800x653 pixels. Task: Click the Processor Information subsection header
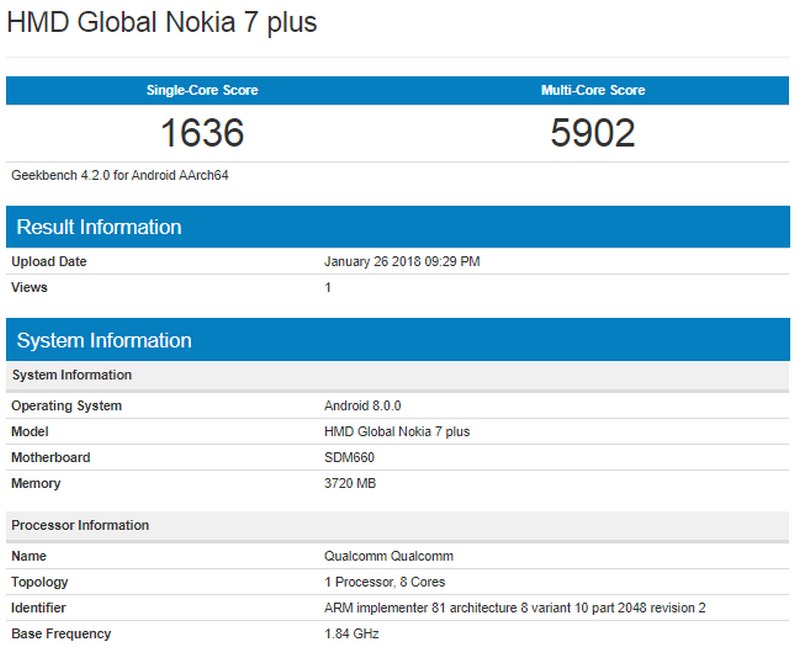coord(75,524)
